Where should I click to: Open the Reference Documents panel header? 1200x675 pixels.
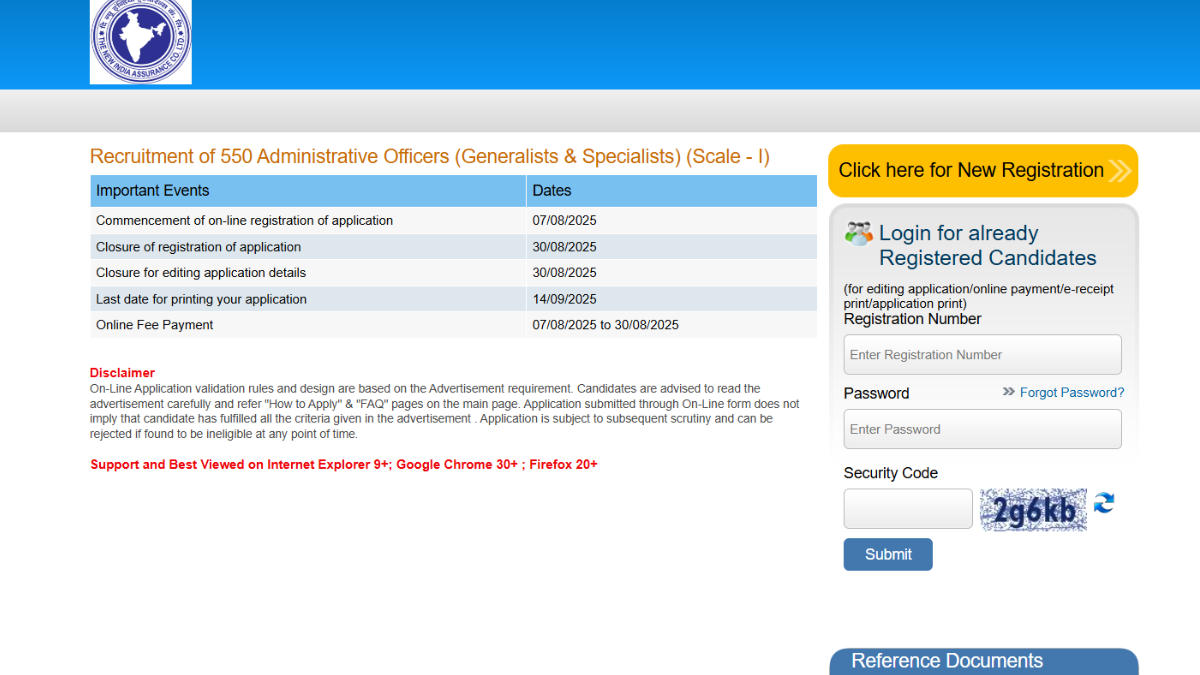click(984, 661)
